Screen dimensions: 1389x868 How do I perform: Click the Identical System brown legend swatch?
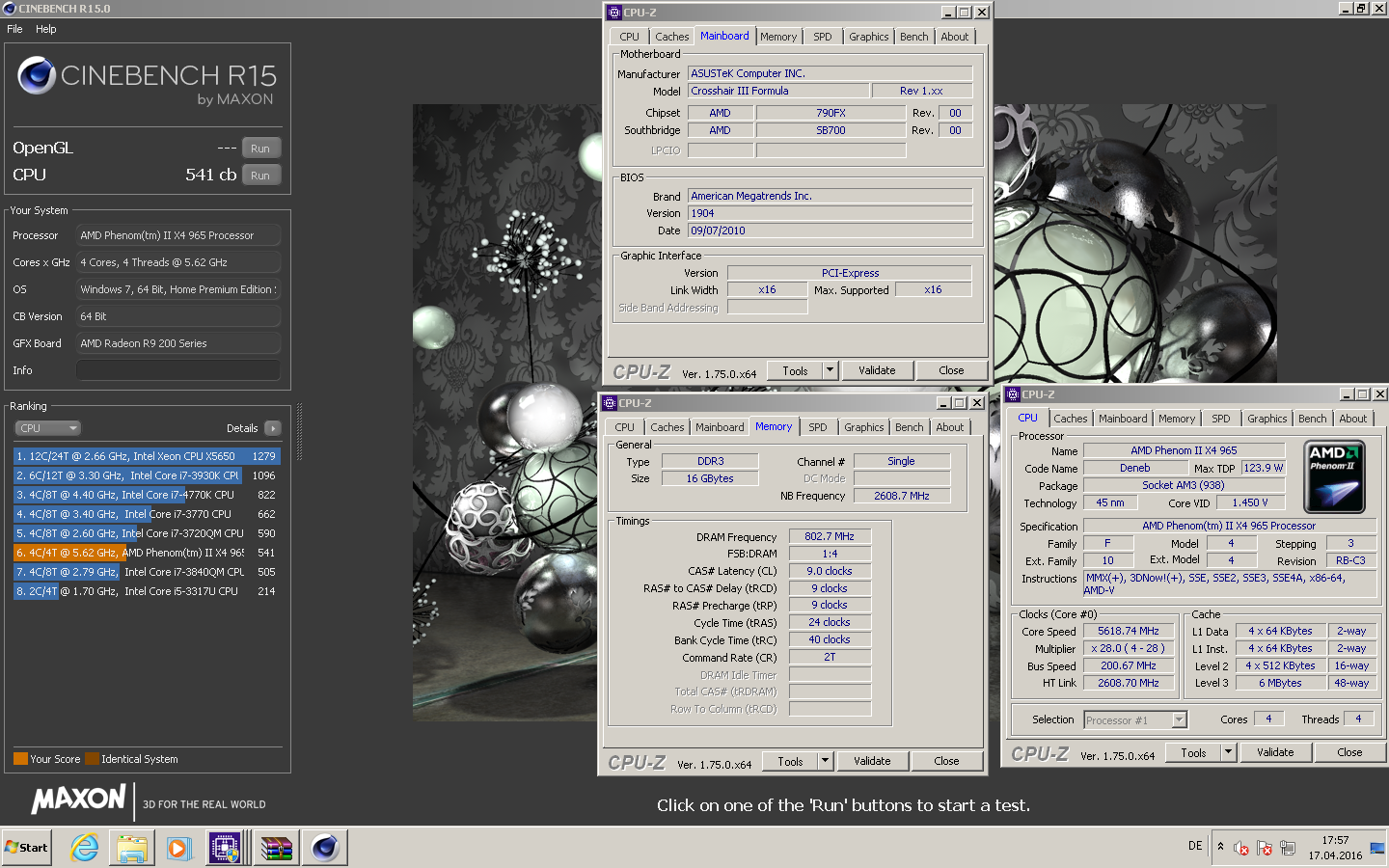92,759
